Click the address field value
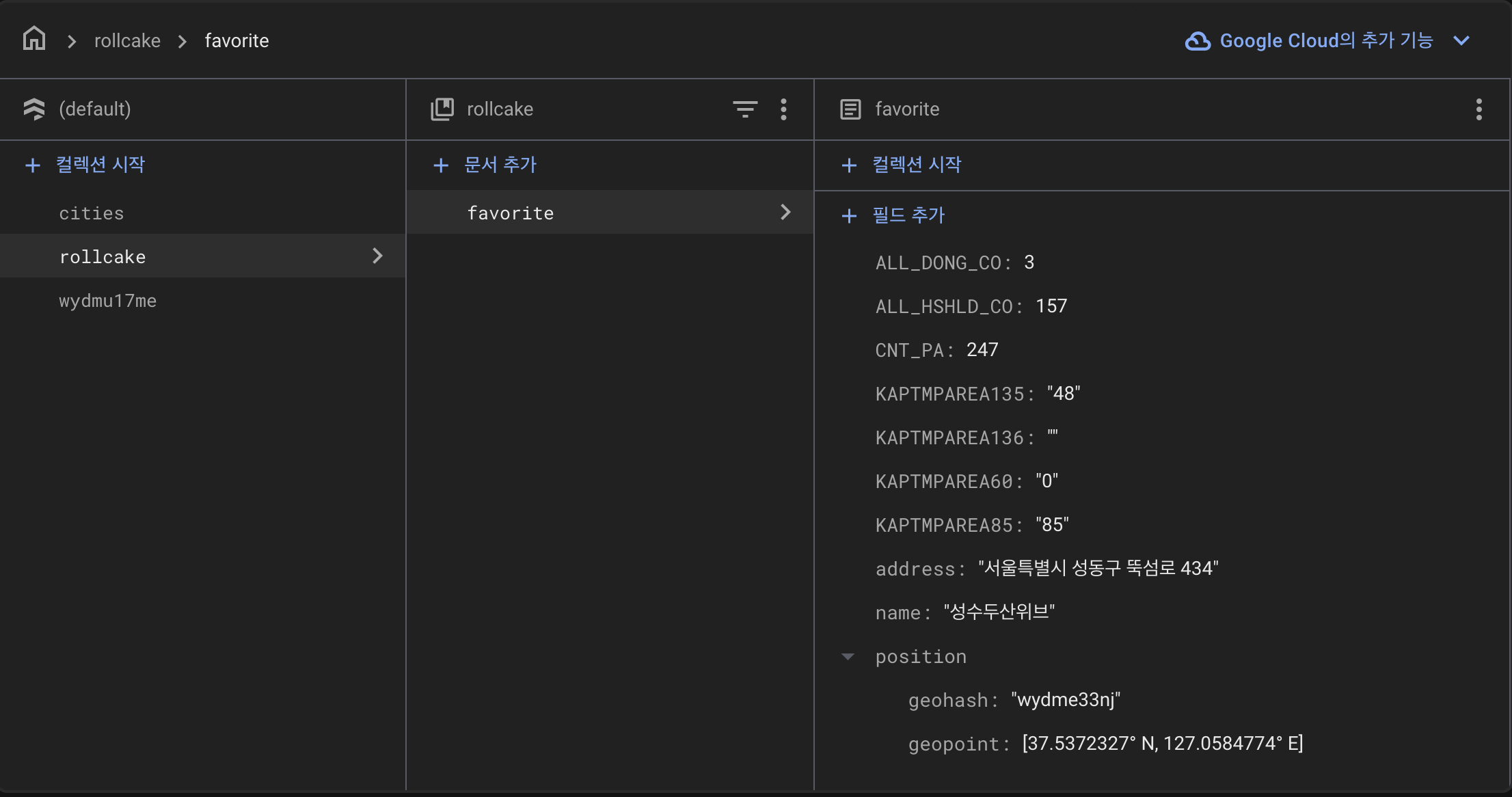 [1098, 569]
